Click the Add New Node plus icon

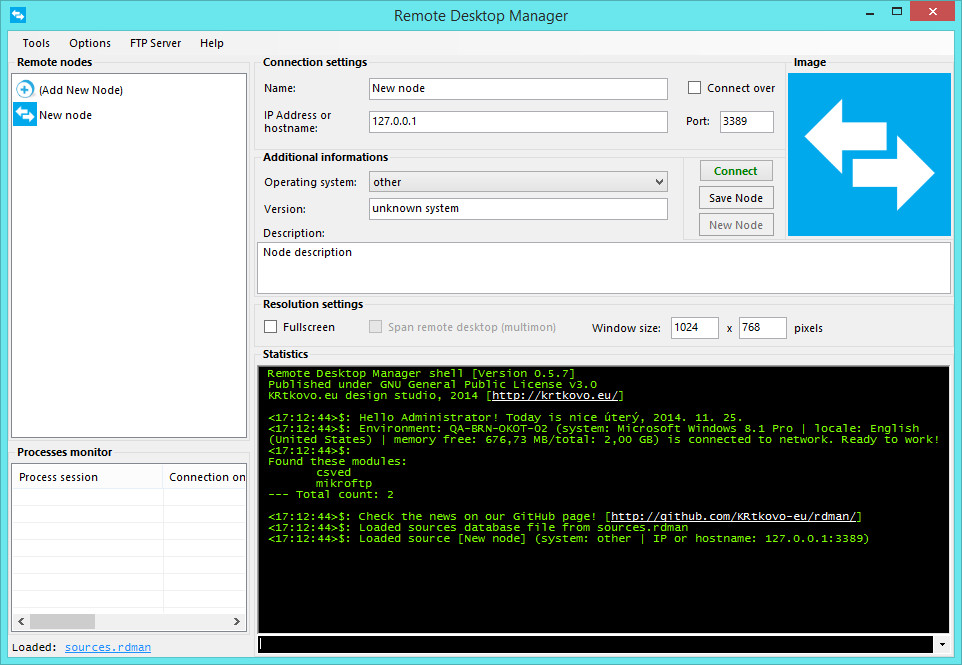(x=25, y=90)
